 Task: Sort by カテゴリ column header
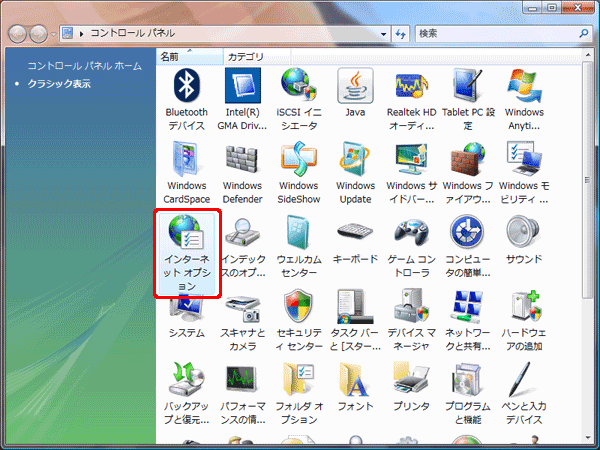257,57
